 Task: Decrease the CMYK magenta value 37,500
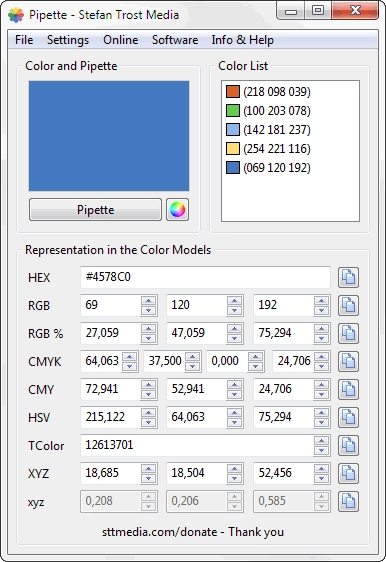pyautogui.click(x=192, y=366)
